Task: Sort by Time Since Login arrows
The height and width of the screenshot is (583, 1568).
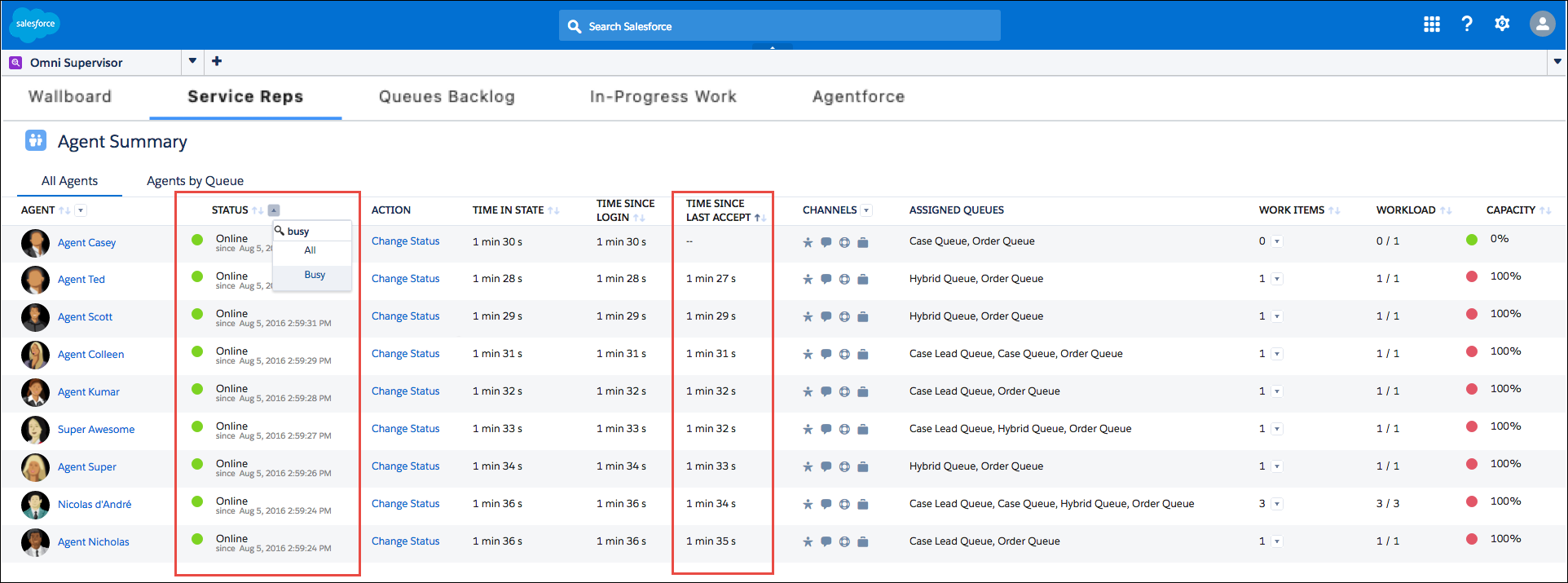Action: coord(639,218)
